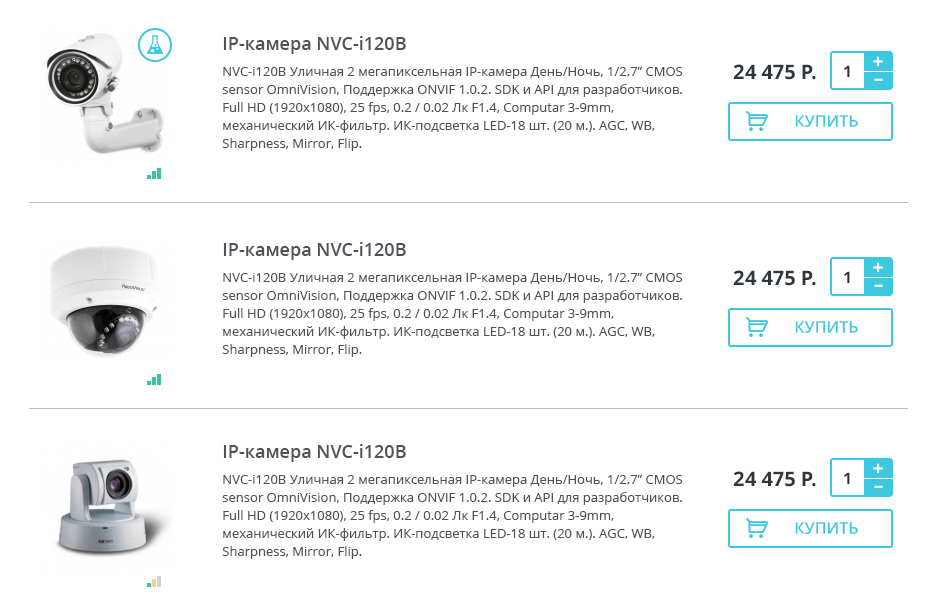Open third IP-камера NVC-i120B title link
Screen dimensions: 947x610
(314, 451)
